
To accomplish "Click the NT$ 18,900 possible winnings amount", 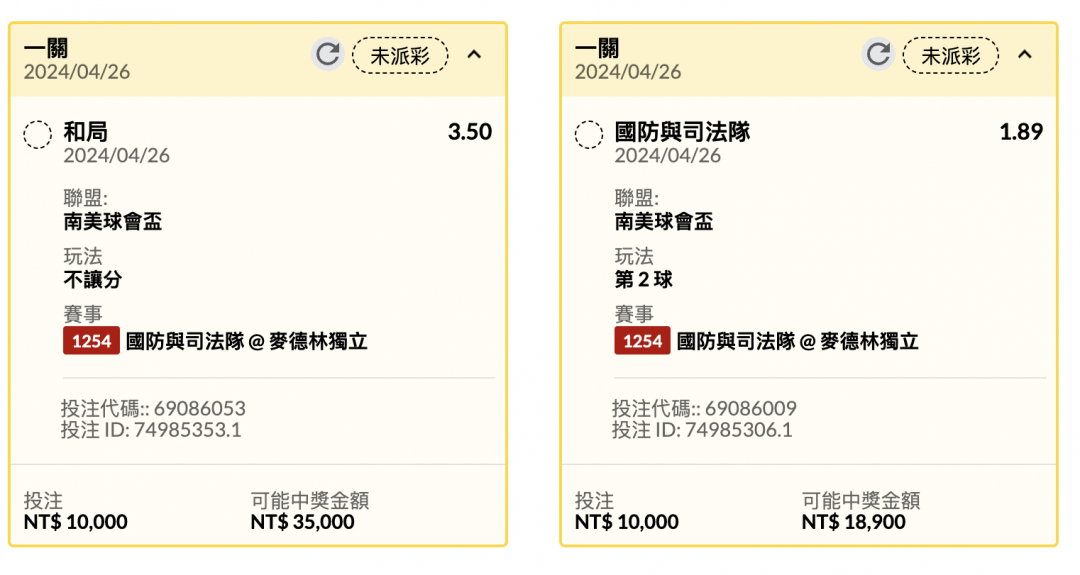I will (853, 522).
